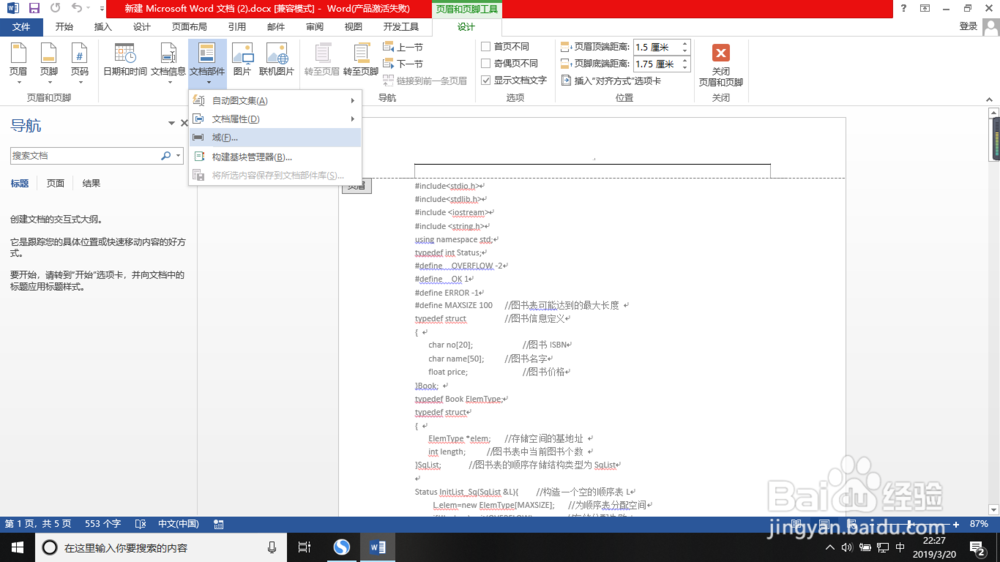Click Insert Alignment Tab (插入对齐方式选项卡)
Screen dimensions: 1000x562
611,81
